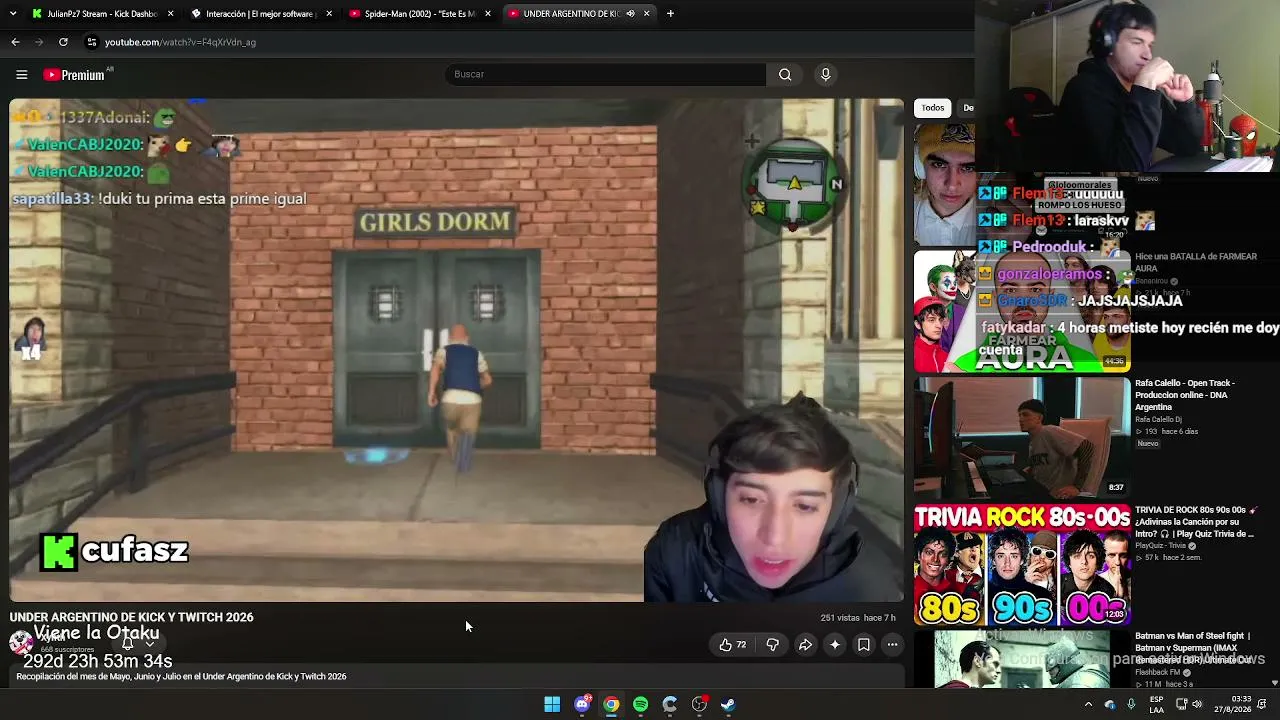This screenshot has height=720, width=1280.
Task: Like the video with thumbs up
Action: tap(732, 645)
